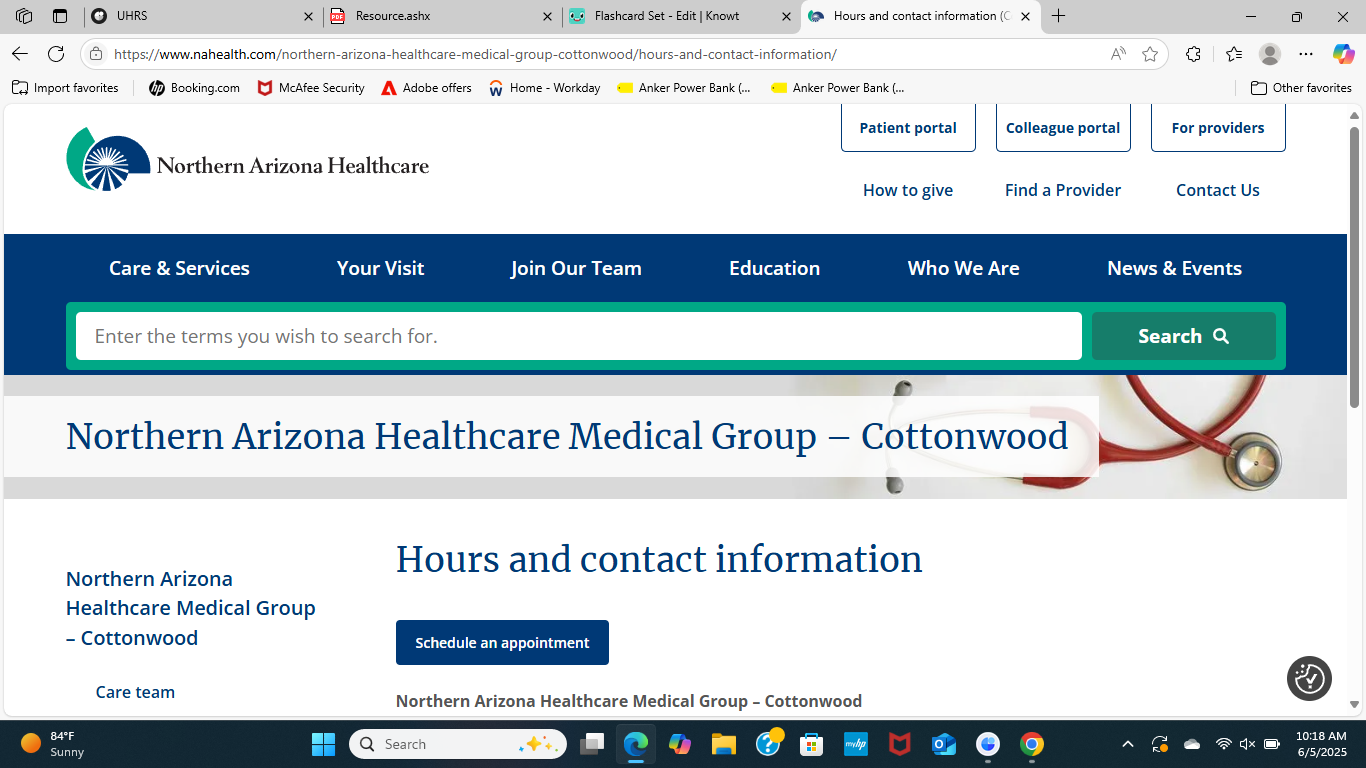Click the Windows taskbar Search box
Image resolution: width=1366 pixels, height=768 pixels.
(x=458, y=744)
